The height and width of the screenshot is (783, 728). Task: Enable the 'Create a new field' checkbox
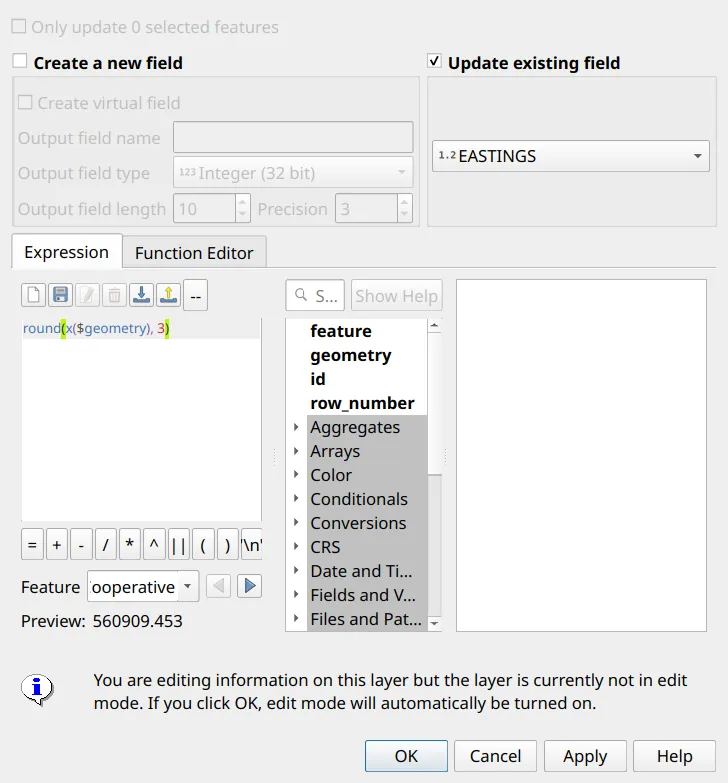(x=19, y=61)
